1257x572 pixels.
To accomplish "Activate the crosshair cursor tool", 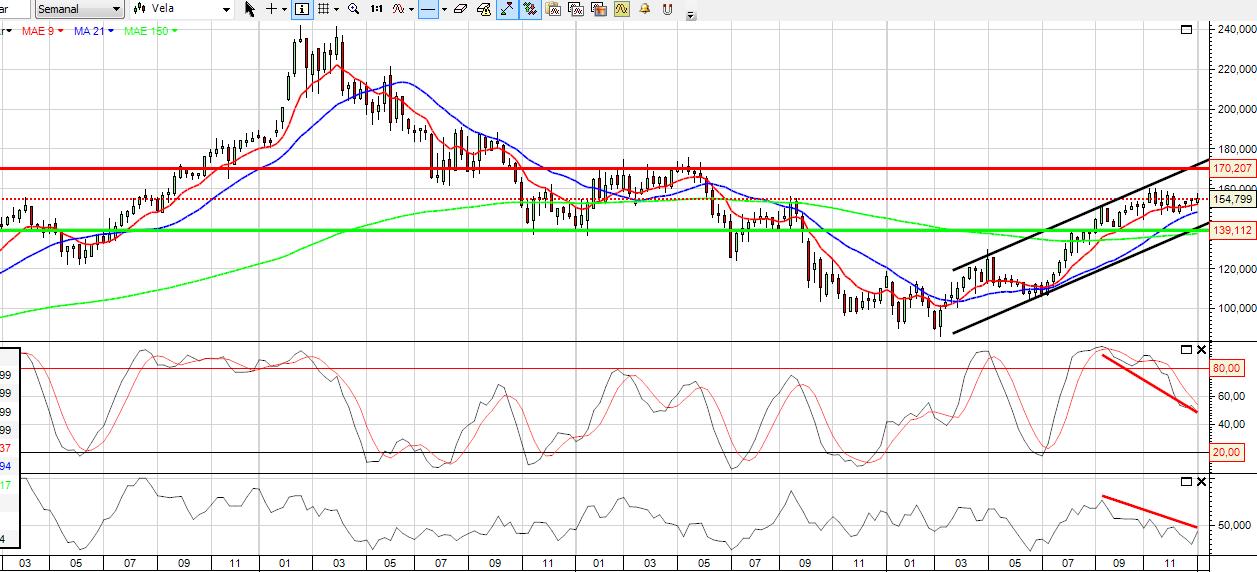I will [271, 9].
